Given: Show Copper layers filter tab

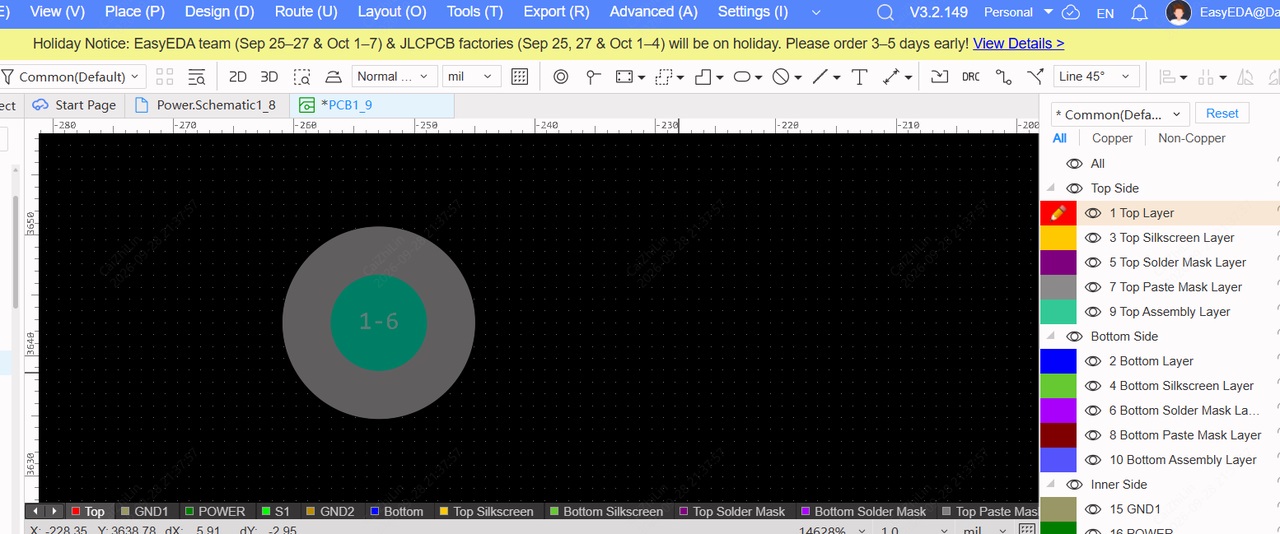Looking at the screenshot, I should click(x=1112, y=139).
